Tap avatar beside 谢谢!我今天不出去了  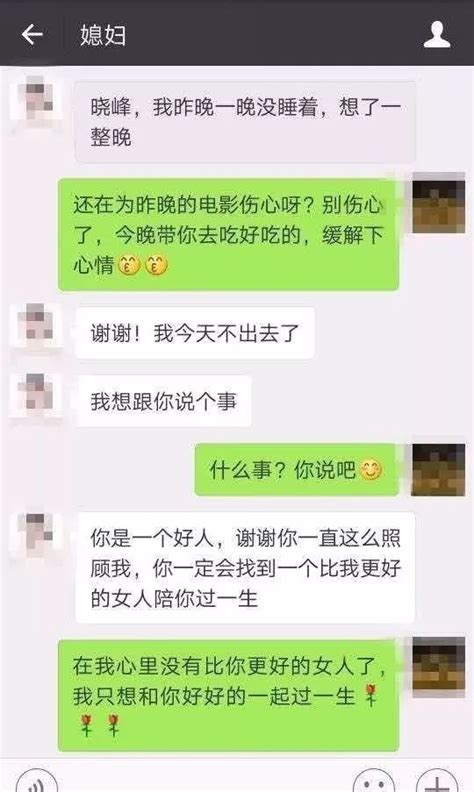36,325
